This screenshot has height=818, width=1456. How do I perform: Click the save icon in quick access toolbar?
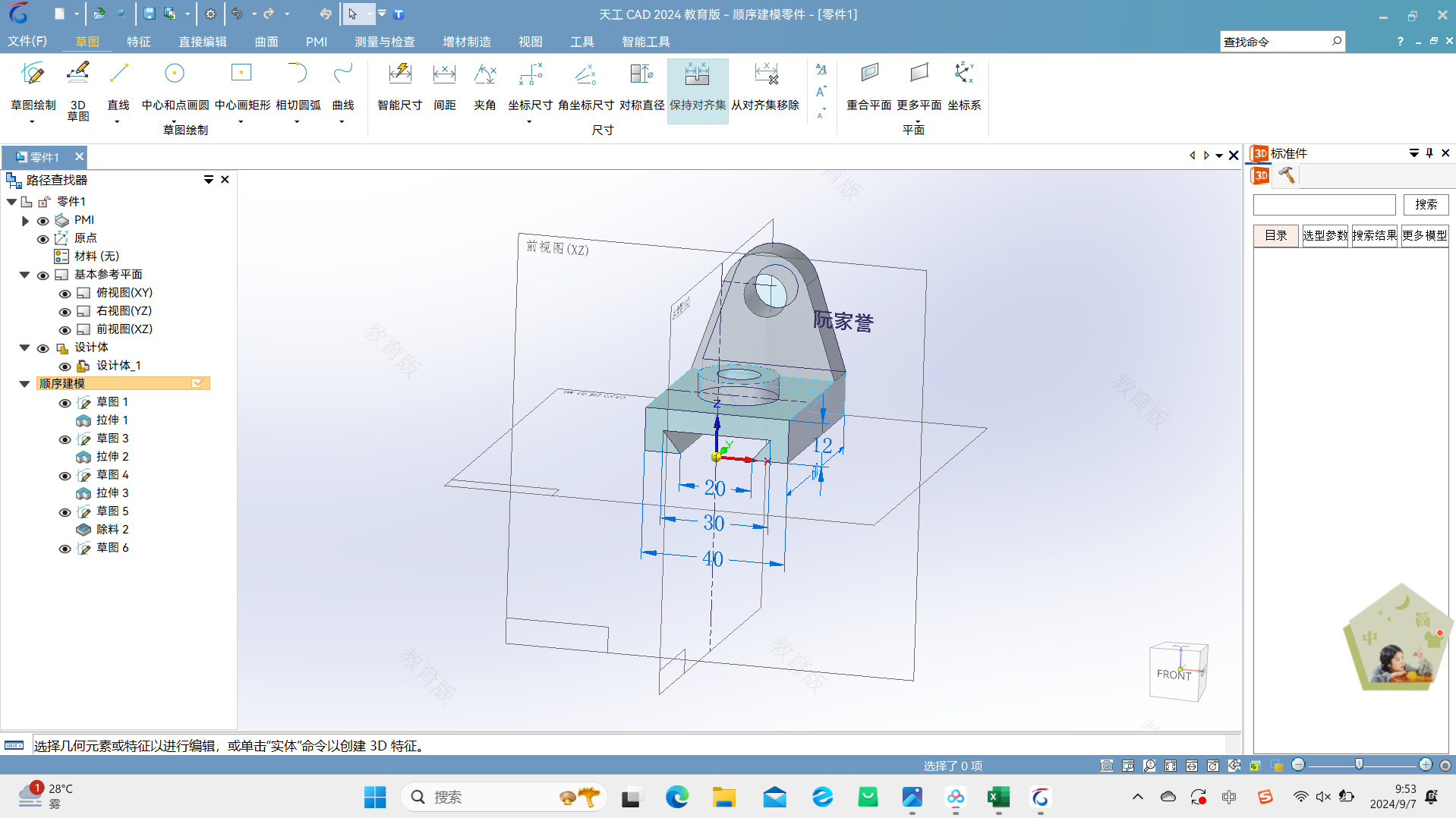coord(149,14)
